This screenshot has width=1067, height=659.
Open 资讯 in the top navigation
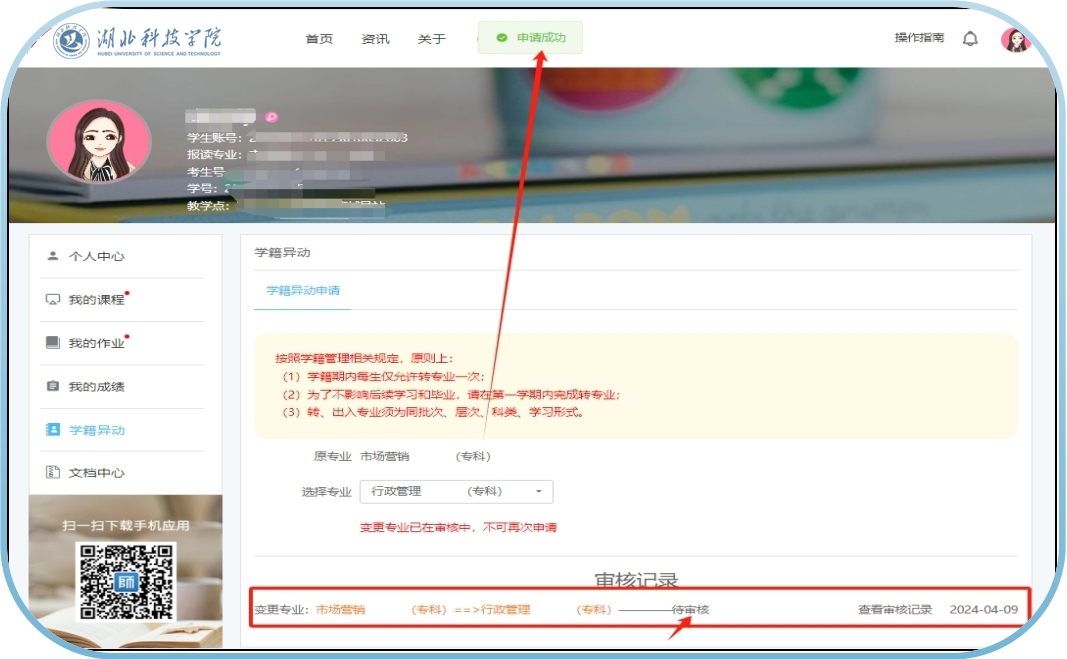tap(375, 39)
